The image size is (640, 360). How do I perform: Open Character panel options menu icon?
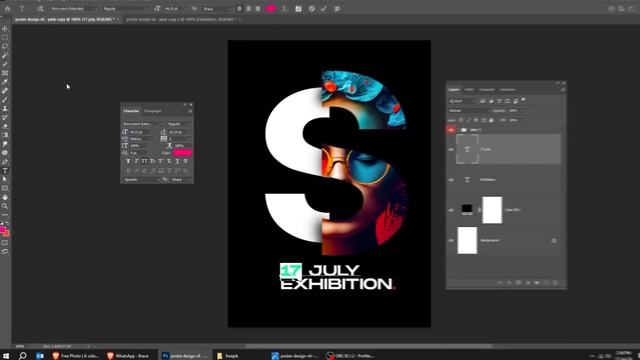coord(190,111)
